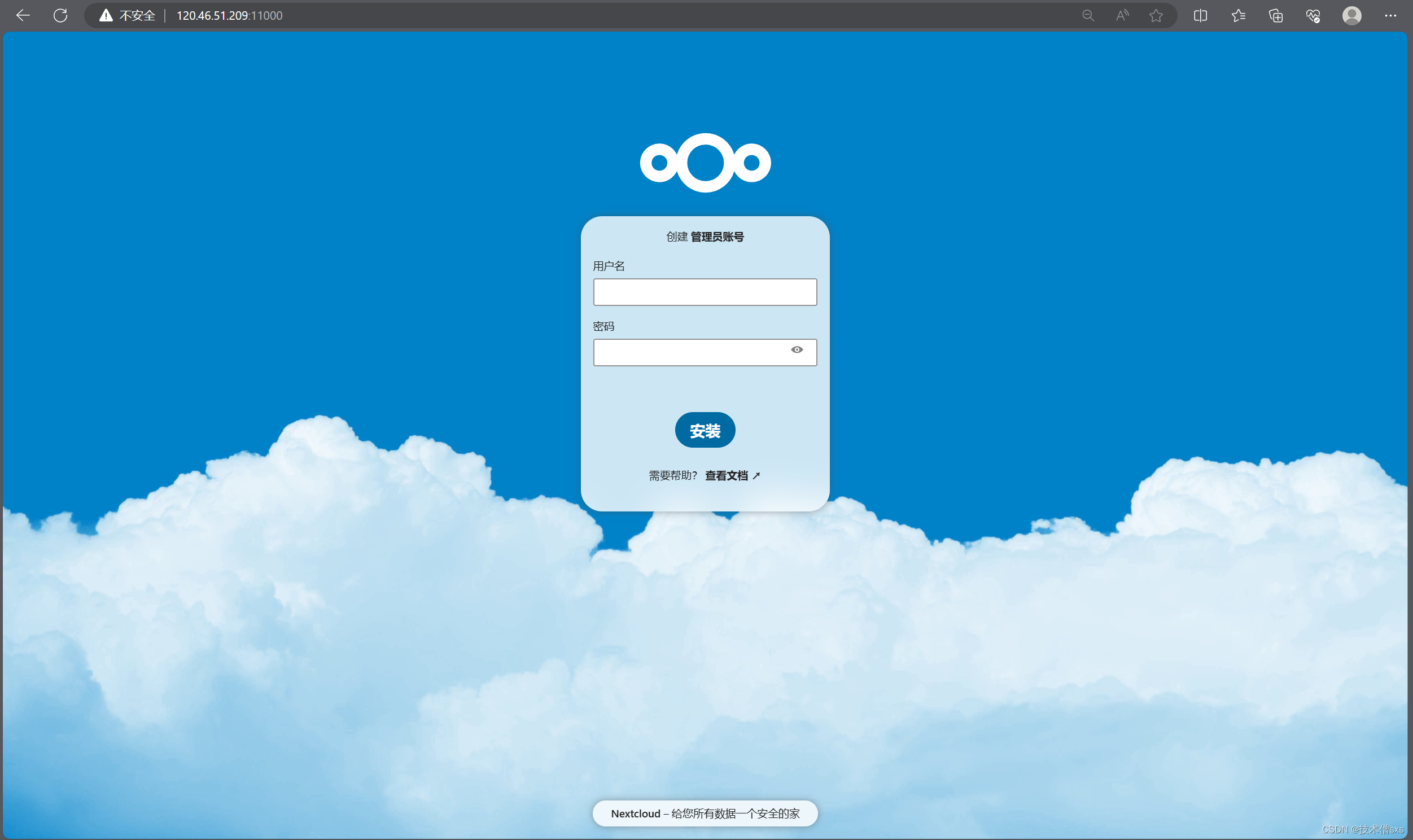Click the Nextcloud logo
The width and height of the screenshot is (1413, 840).
click(x=705, y=163)
